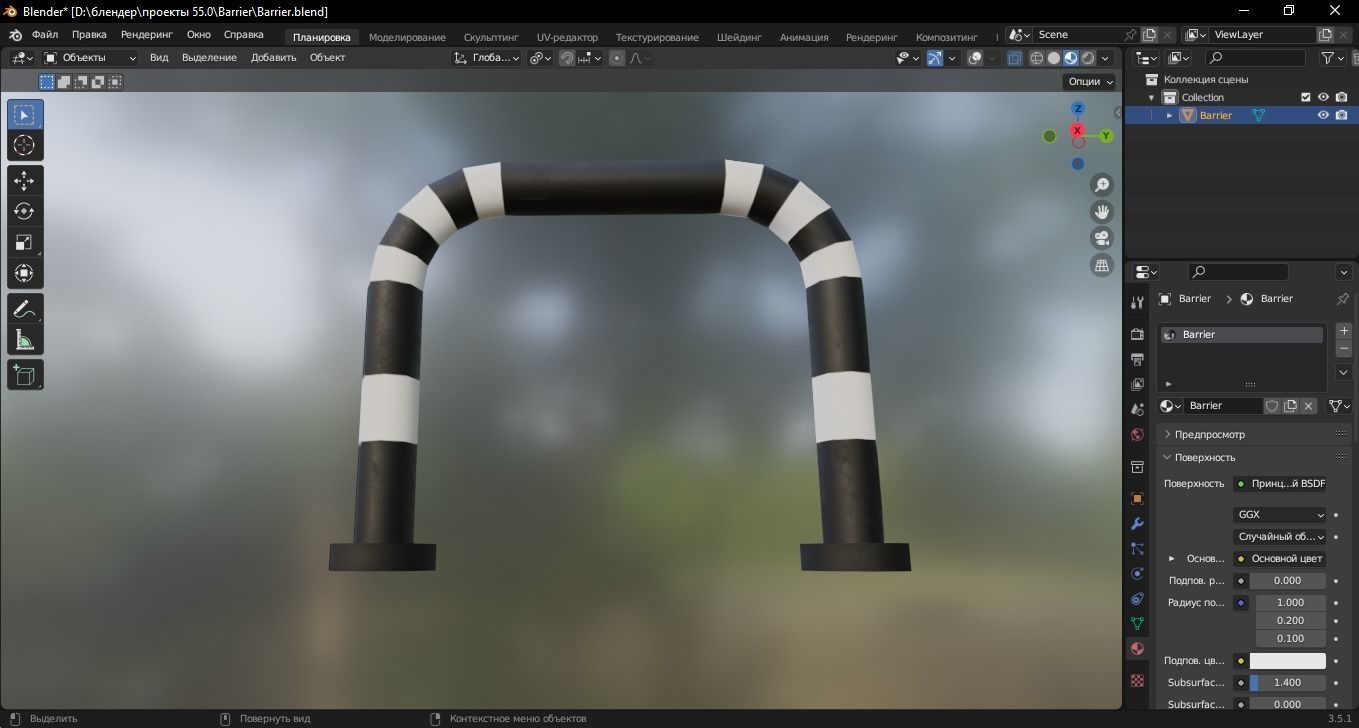
Task: Open the Output properties tab
Action: (1137, 359)
